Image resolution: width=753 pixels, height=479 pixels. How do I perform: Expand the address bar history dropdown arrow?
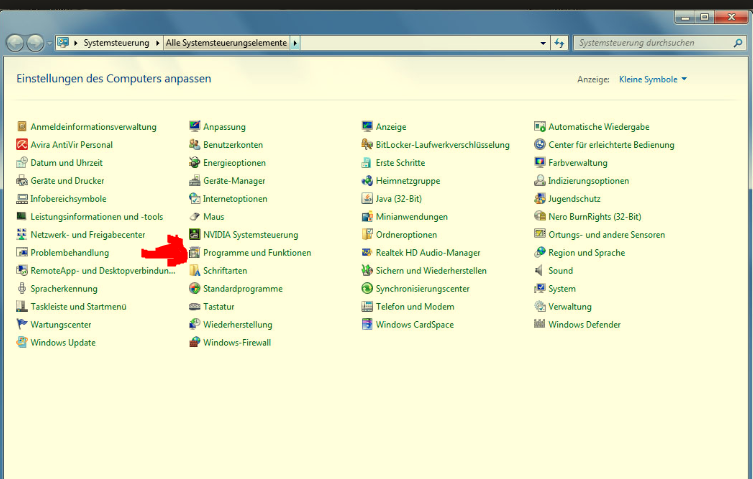coord(543,43)
